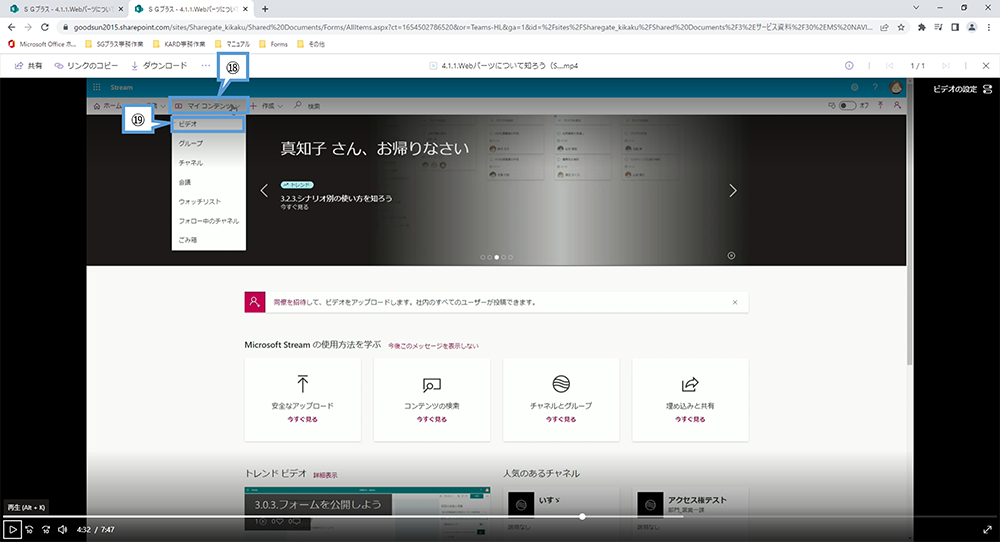Screen dimensions: 1000x542
Task: Click the share-this-page icon in the address bar
Action: (884, 27)
